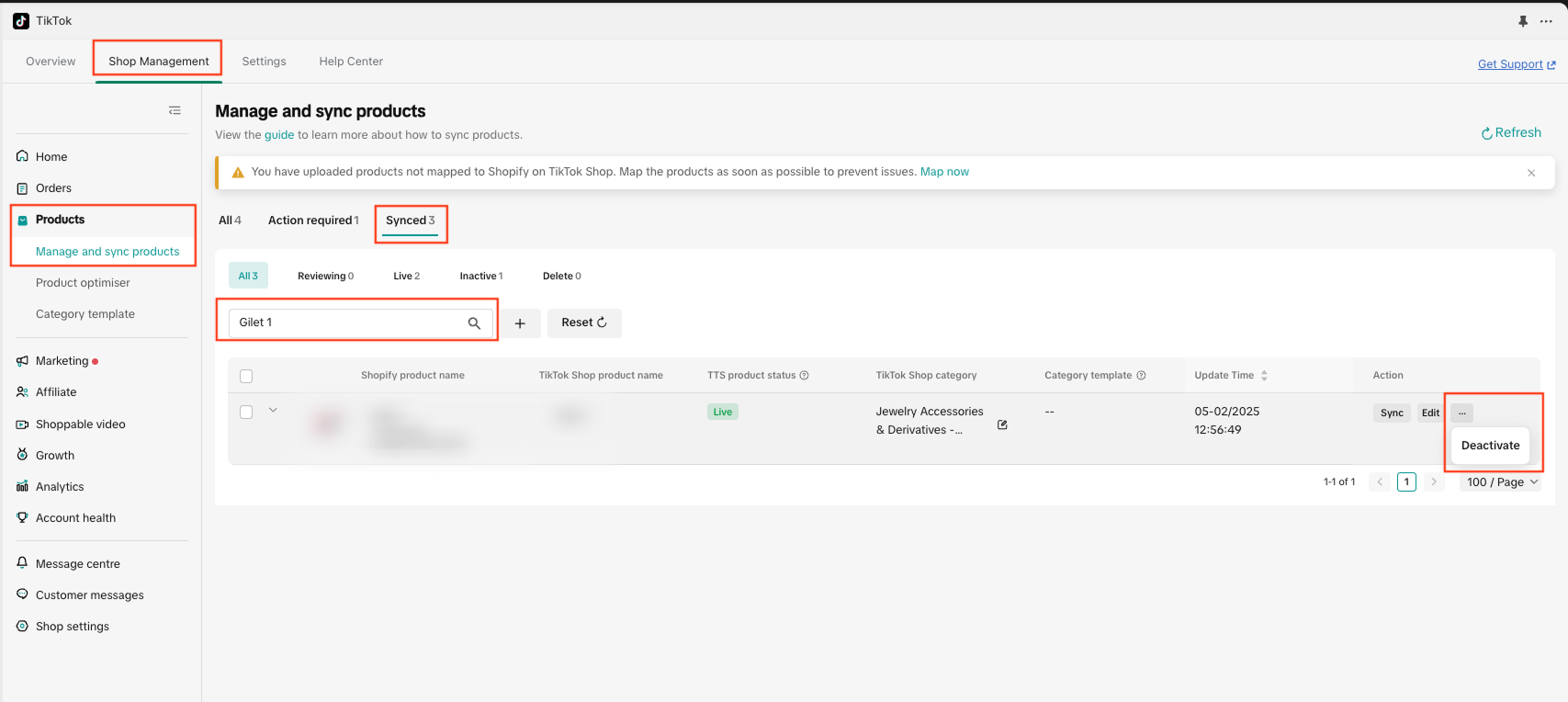1568x702 pixels.
Task: Click the Live status badge
Action: pos(723,412)
